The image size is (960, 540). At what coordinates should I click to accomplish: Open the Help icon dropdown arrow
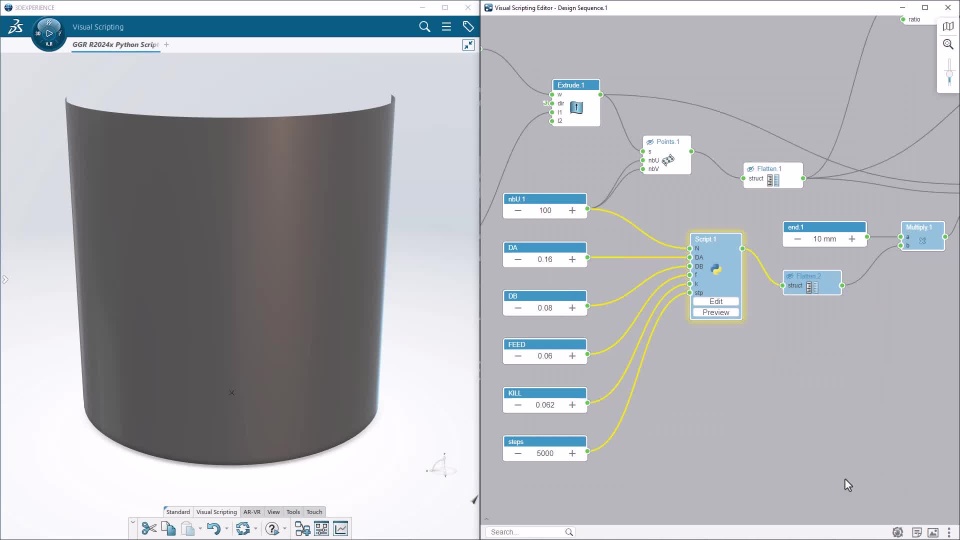click(x=284, y=528)
